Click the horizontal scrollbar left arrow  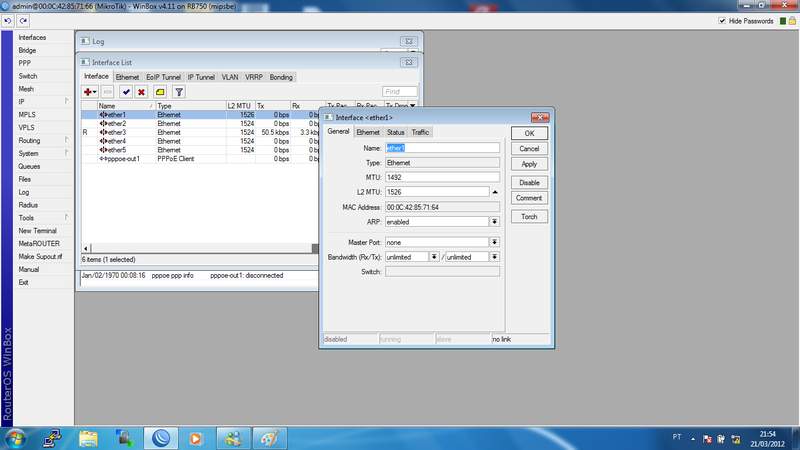click(x=86, y=248)
